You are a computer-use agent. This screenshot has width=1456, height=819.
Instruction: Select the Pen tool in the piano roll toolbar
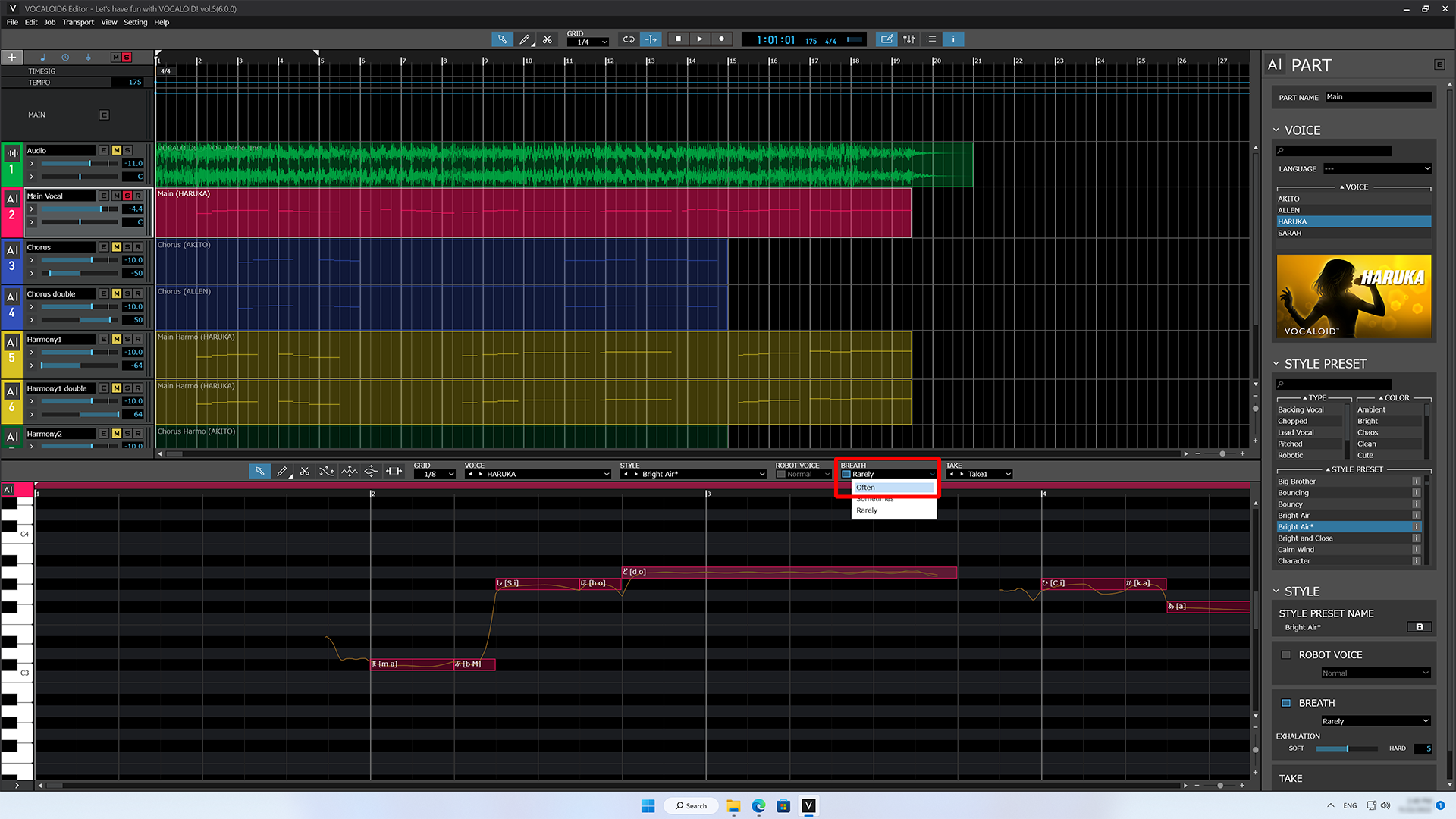[x=282, y=471]
